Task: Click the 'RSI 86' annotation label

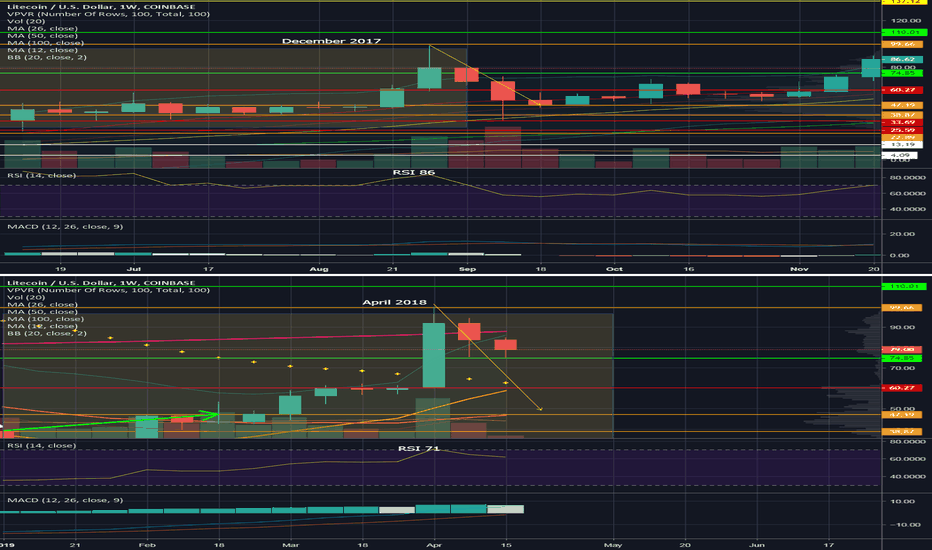Action: (x=414, y=172)
